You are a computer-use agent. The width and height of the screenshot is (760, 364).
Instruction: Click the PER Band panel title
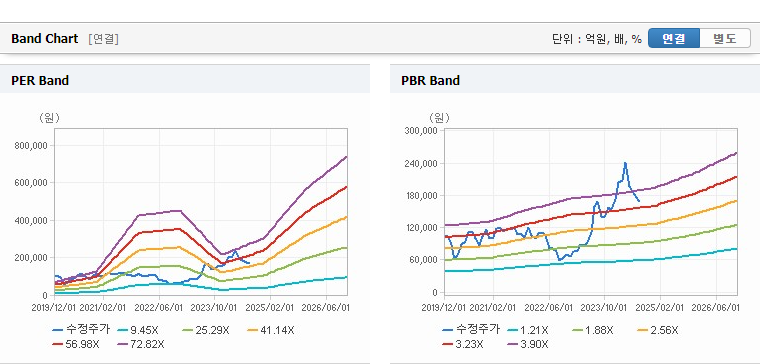tap(40, 80)
